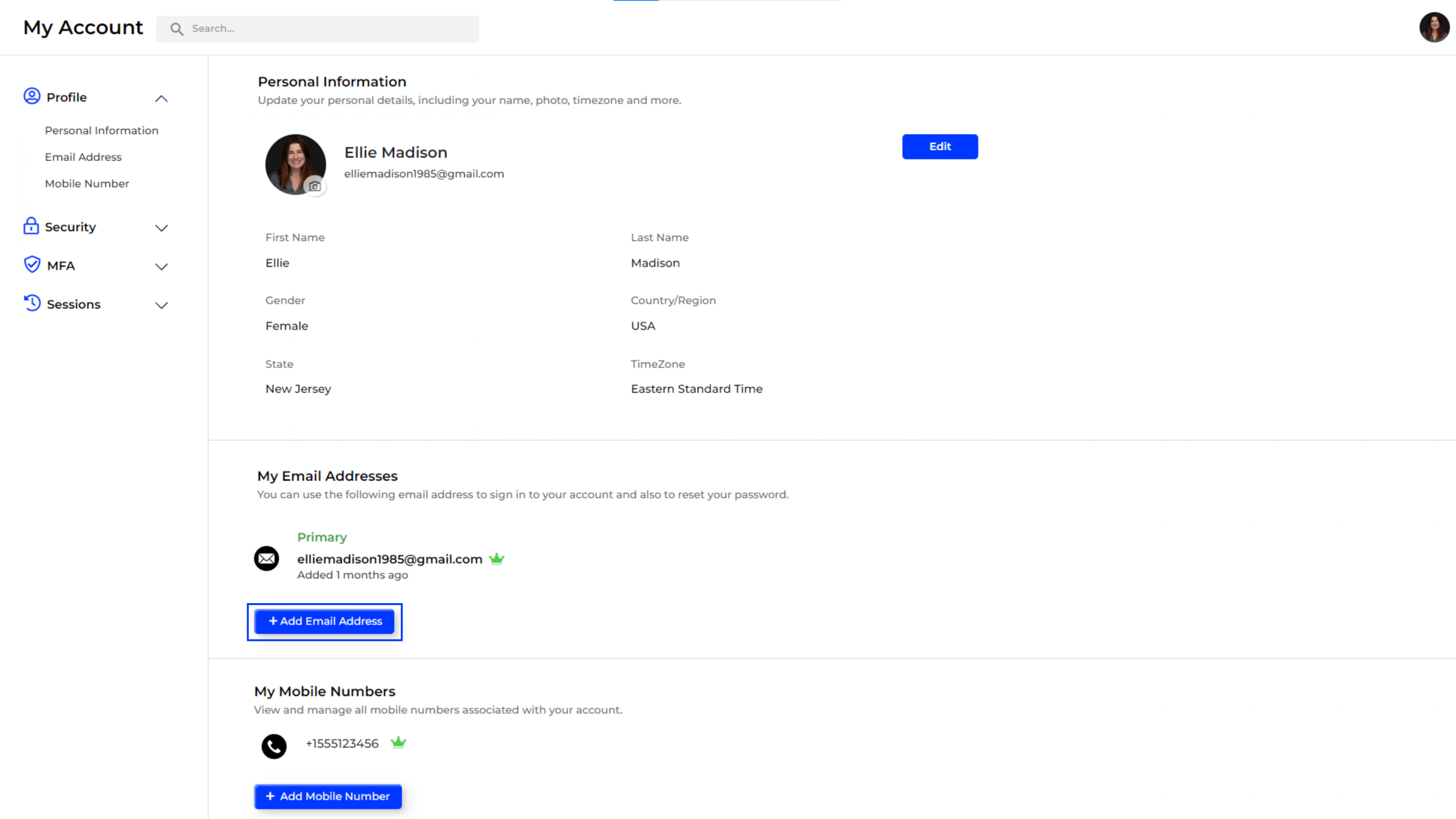Click the Personal Information section heading
The width and height of the screenshot is (1456, 819).
coord(332,81)
